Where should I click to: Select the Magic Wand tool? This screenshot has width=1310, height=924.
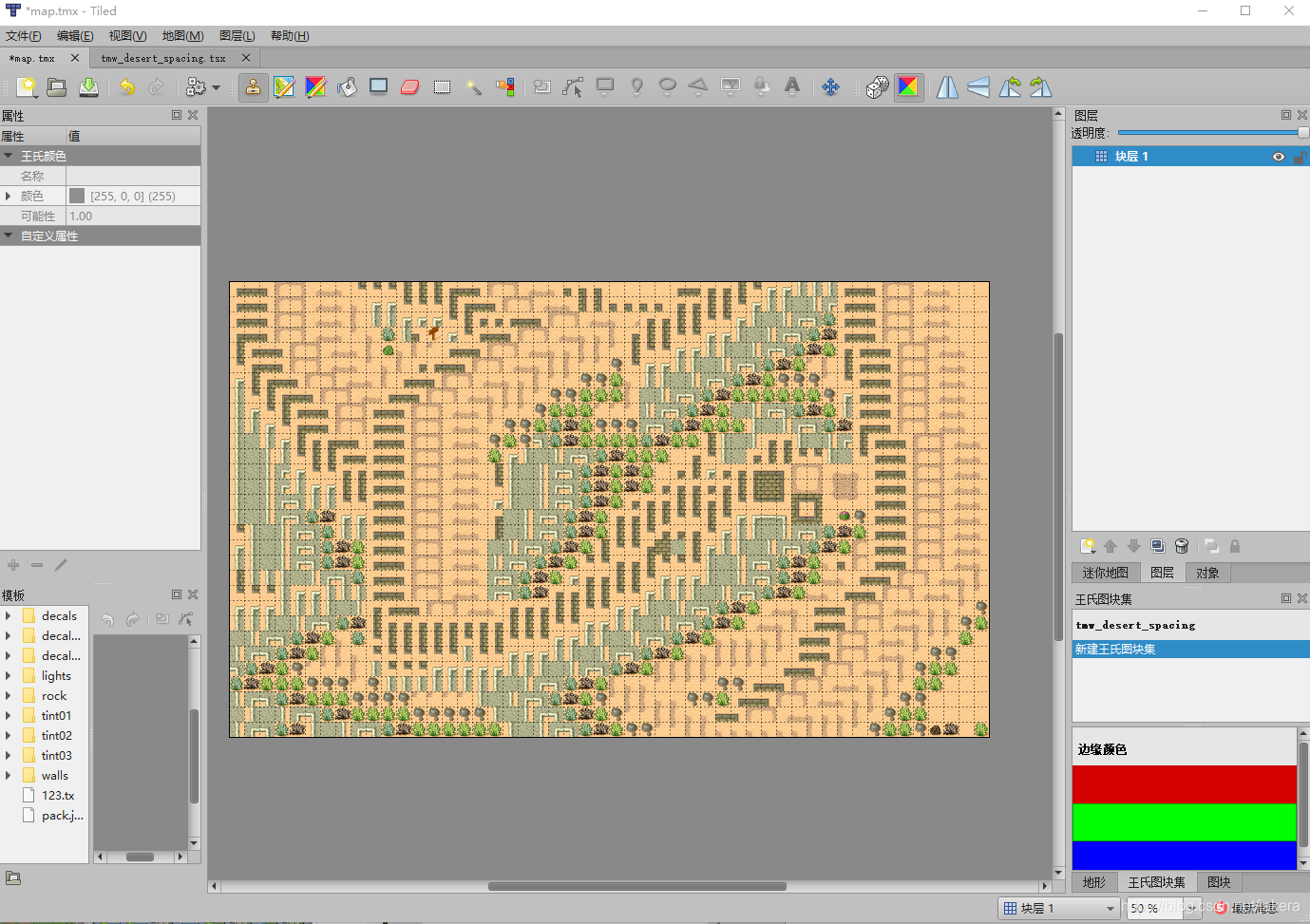[473, 87]
